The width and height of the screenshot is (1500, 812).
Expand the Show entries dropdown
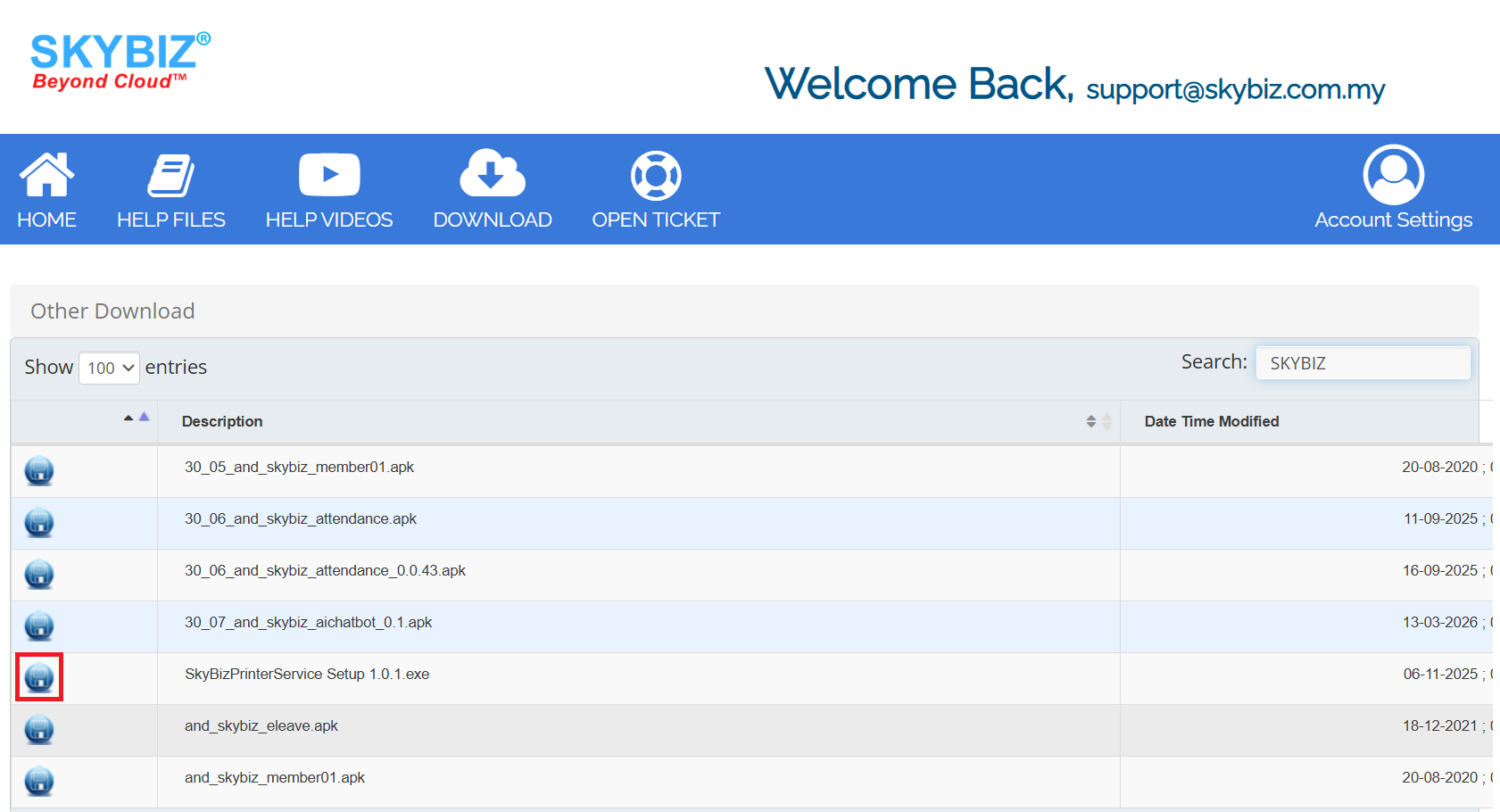[109, 368]
